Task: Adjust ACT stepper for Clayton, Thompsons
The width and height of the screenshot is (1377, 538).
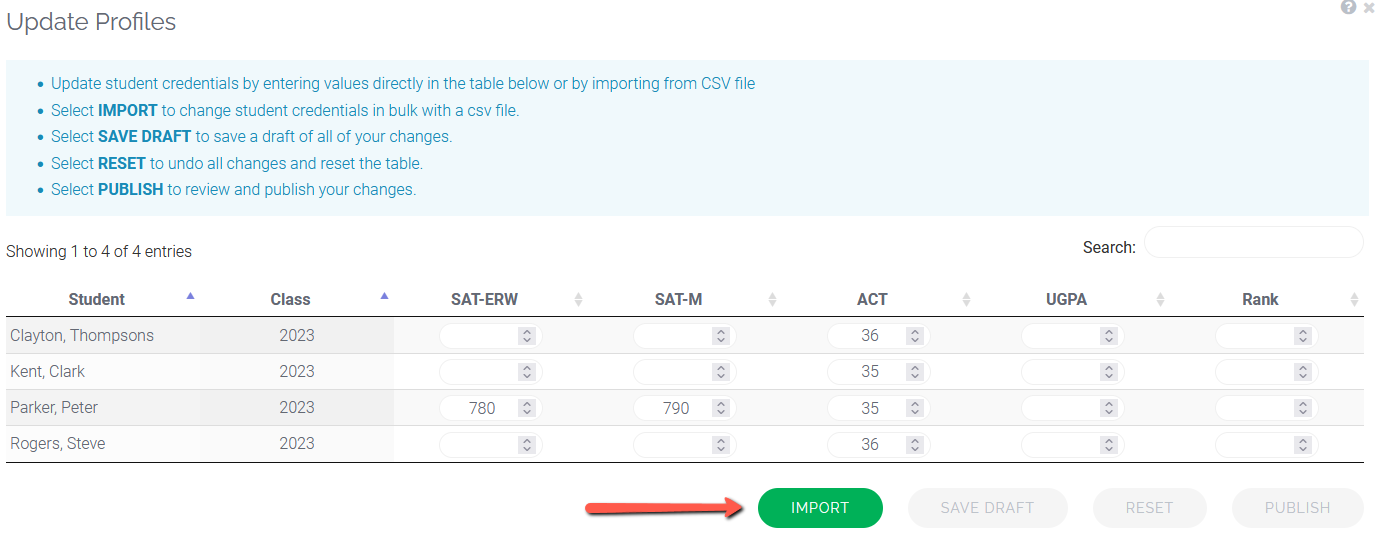Action: pyautogui.click(x=915, y=336)
